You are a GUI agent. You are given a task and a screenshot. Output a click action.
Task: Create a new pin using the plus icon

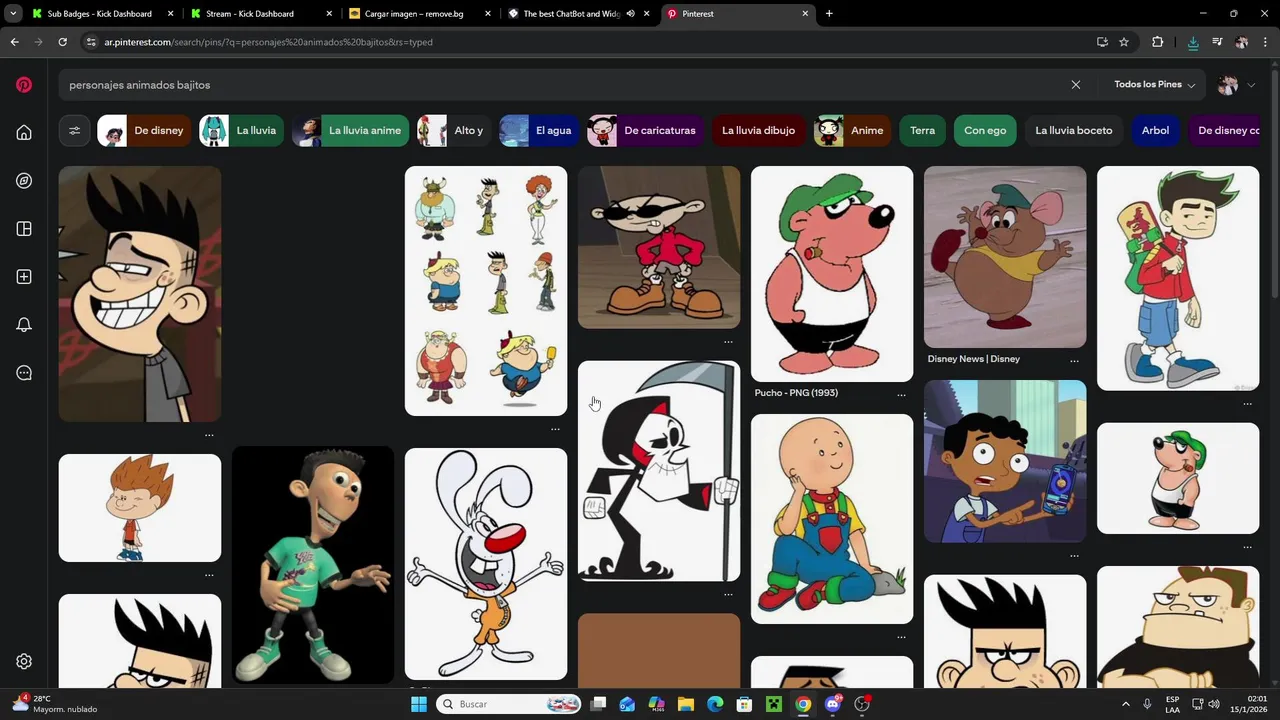click(x=24, y=277)
